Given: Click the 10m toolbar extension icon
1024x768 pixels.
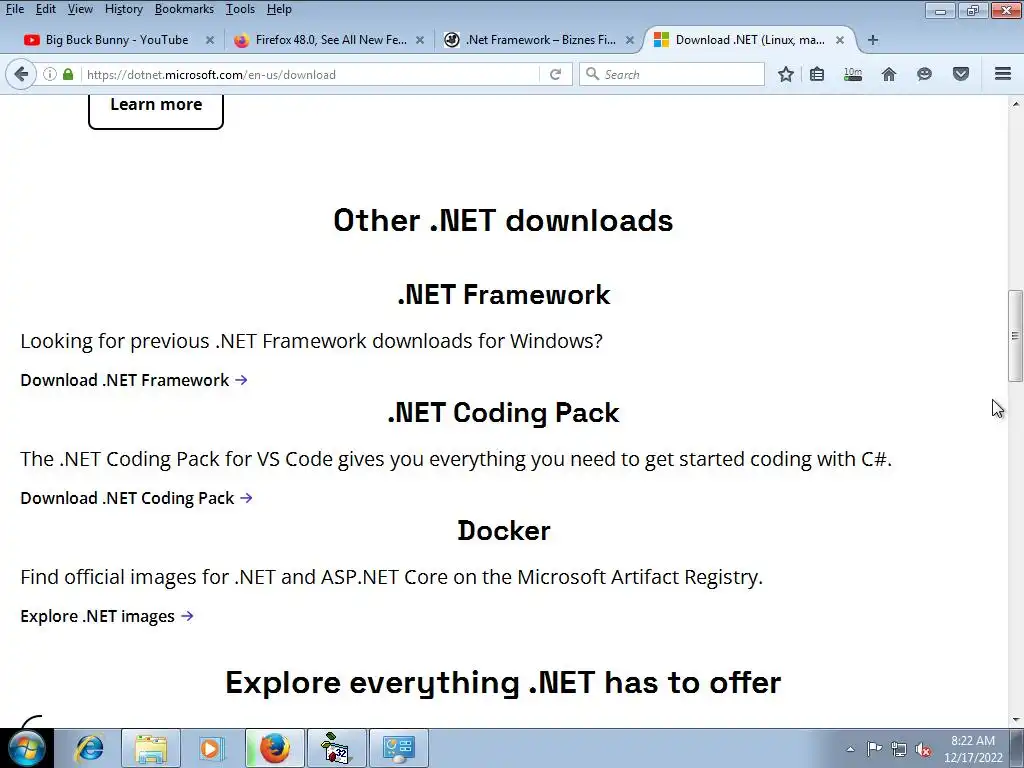Looking at the screenshot, I should click(x=853, y=74).
